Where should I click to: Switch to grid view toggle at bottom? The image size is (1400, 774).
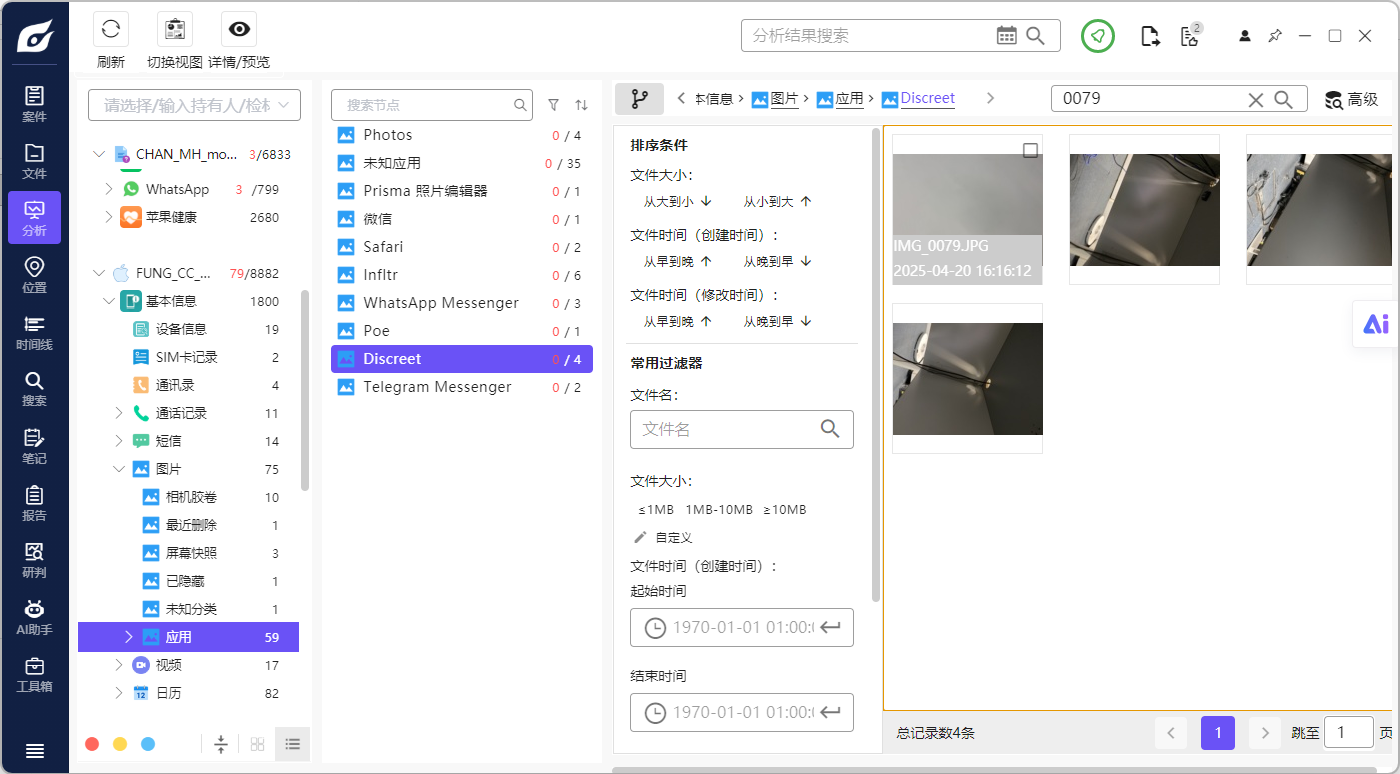tap(257, 744)
